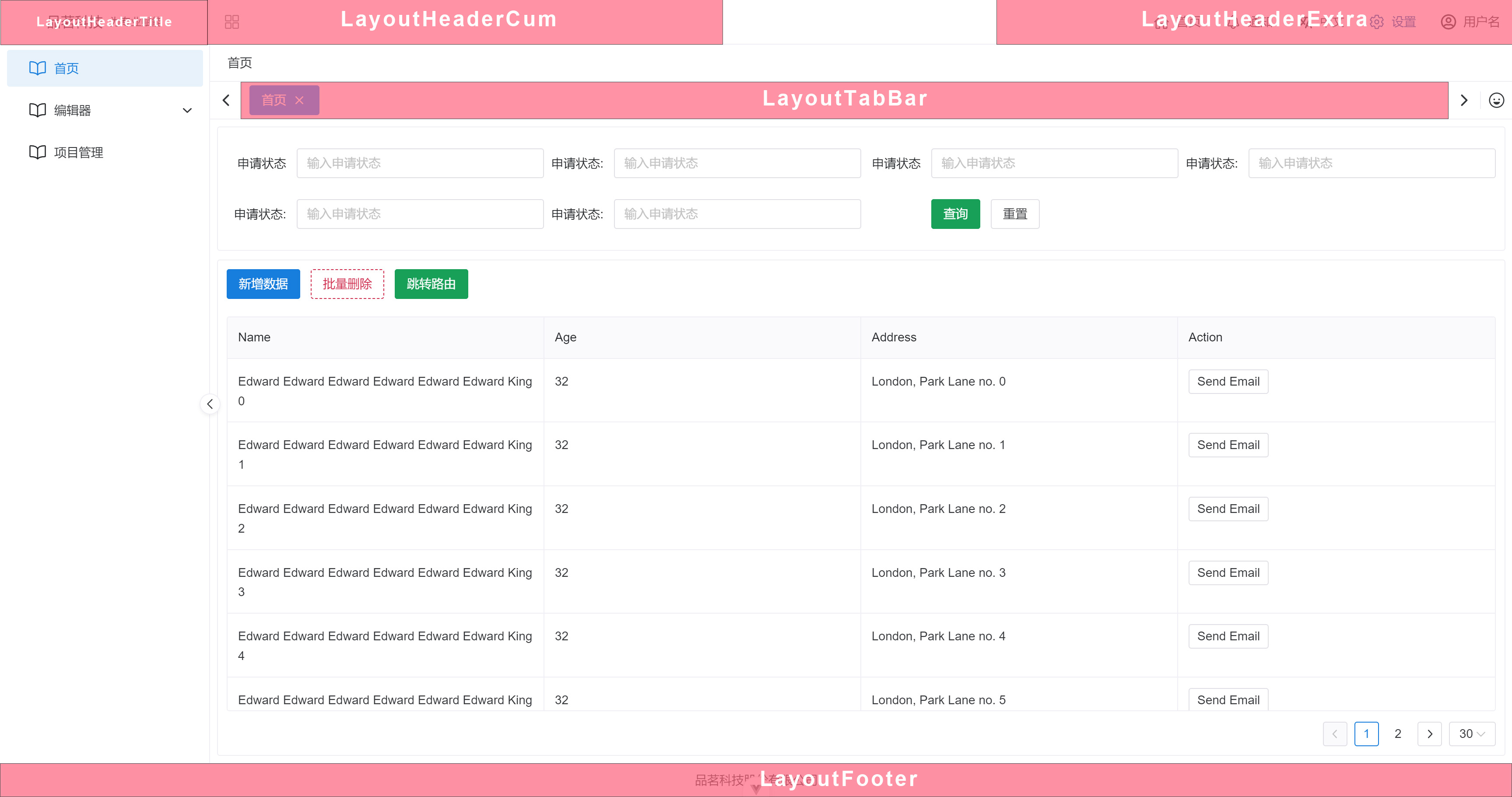The height and width of the screenshot is (797, 1512).
Task: Send Email for Park Lane no. 3
Action: pos(1228,573)
